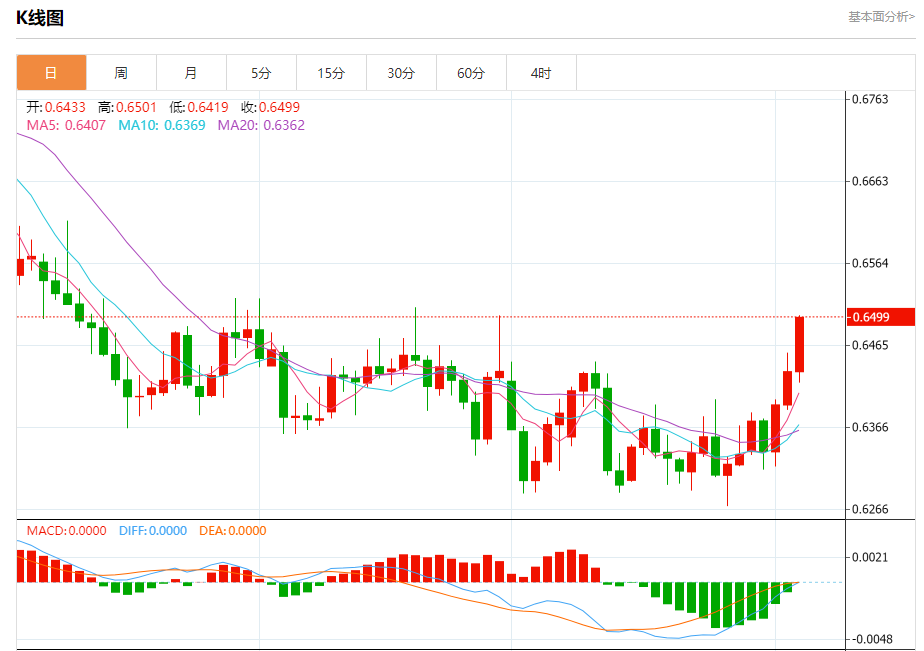
Task: Switch to the 月 monthly tab
Action: tap(191, 73)
